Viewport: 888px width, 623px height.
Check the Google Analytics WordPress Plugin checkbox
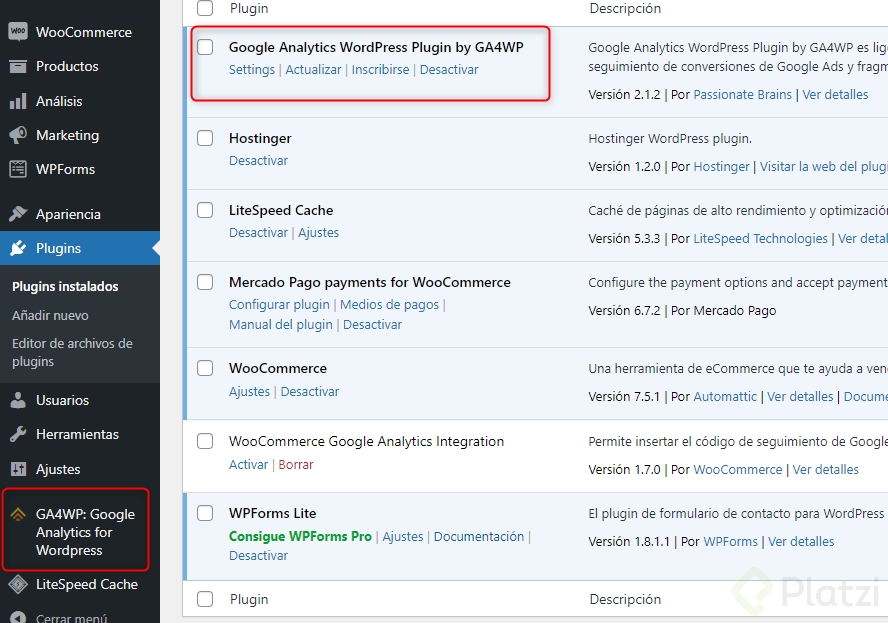[205, 47]
